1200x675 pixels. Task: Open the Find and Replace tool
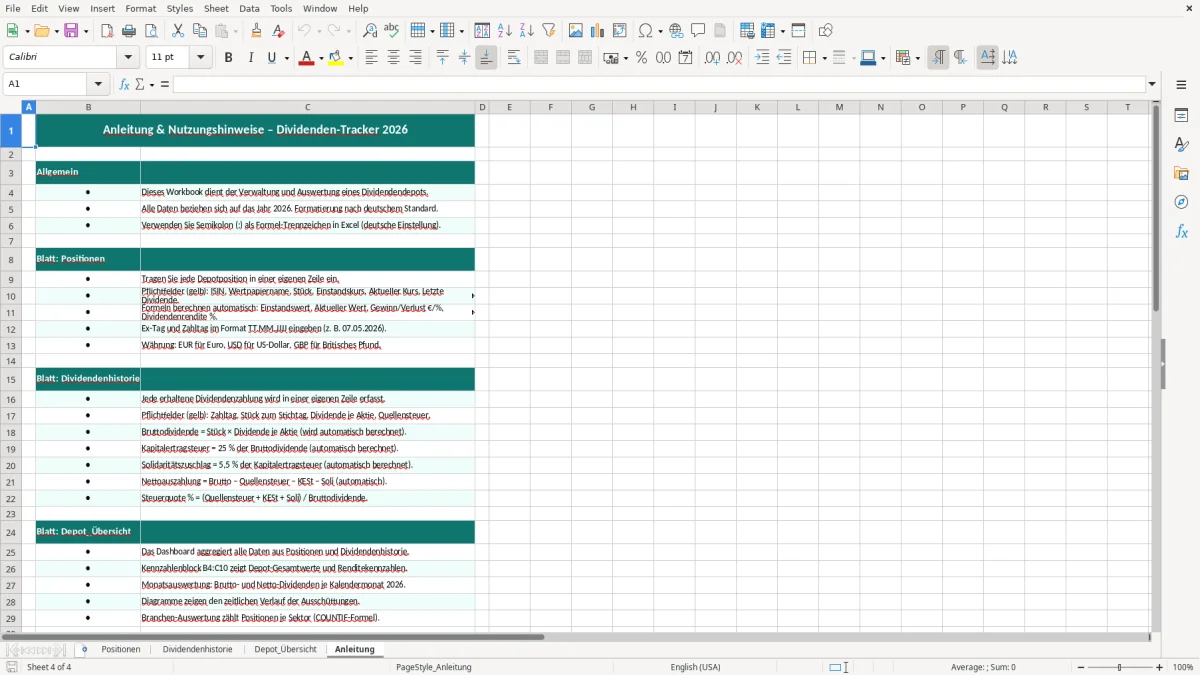coord(370,31)
